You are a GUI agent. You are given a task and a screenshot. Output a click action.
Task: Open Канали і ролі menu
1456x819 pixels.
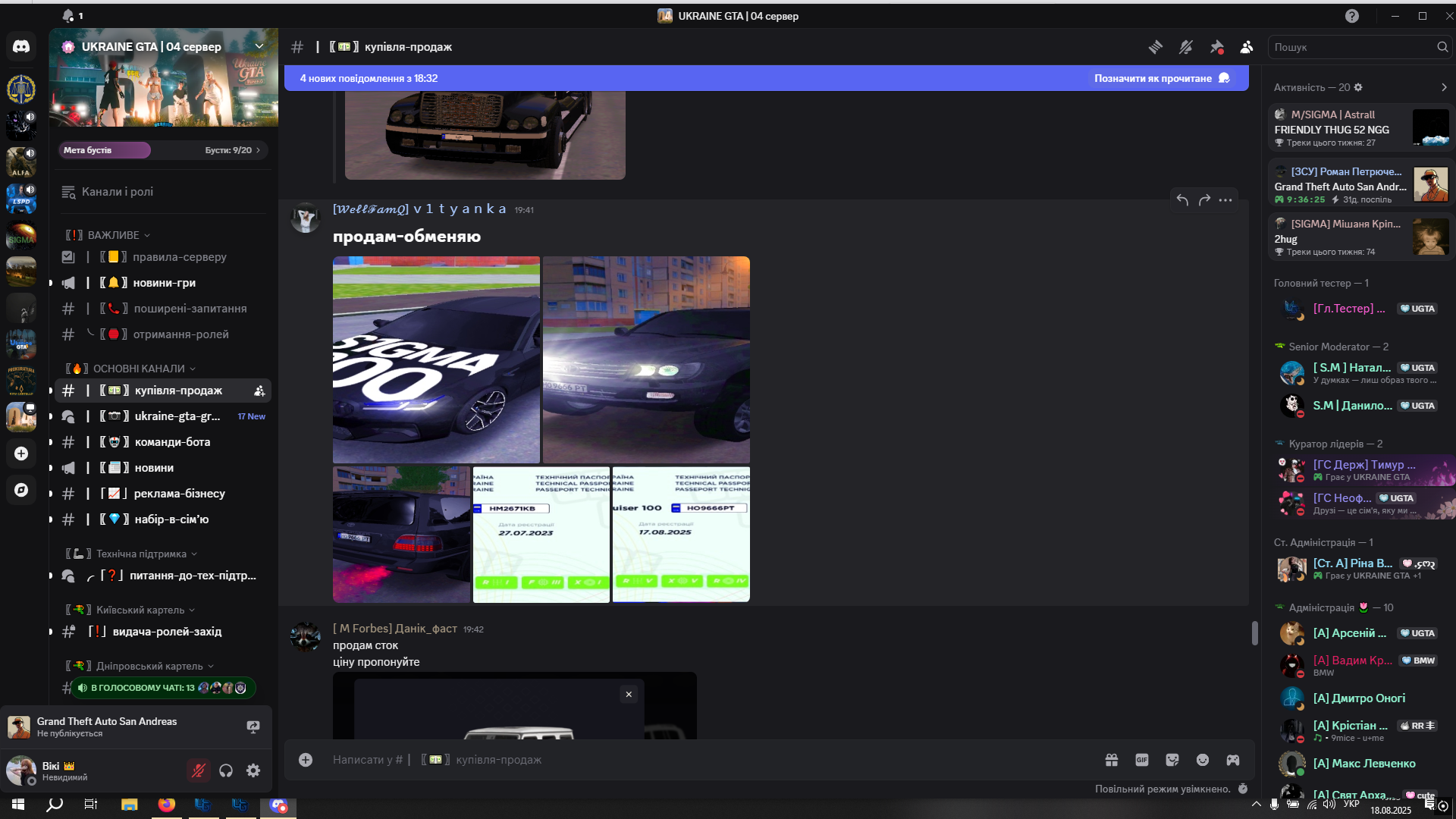[163, 192]
